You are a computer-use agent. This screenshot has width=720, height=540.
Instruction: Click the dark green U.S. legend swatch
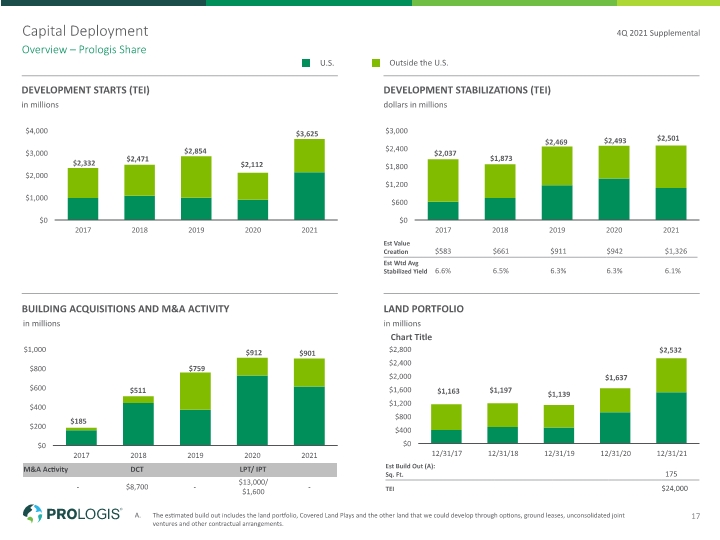point(306,63)
